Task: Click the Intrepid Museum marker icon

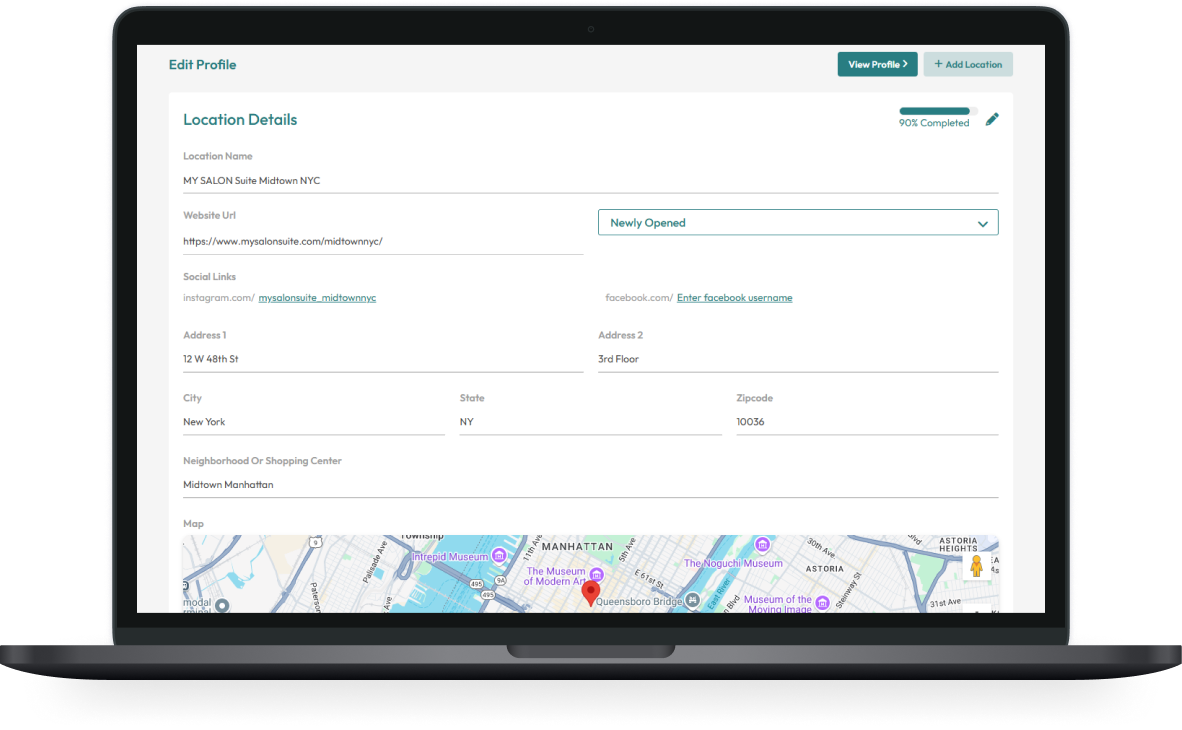Action: click(499, 556)
